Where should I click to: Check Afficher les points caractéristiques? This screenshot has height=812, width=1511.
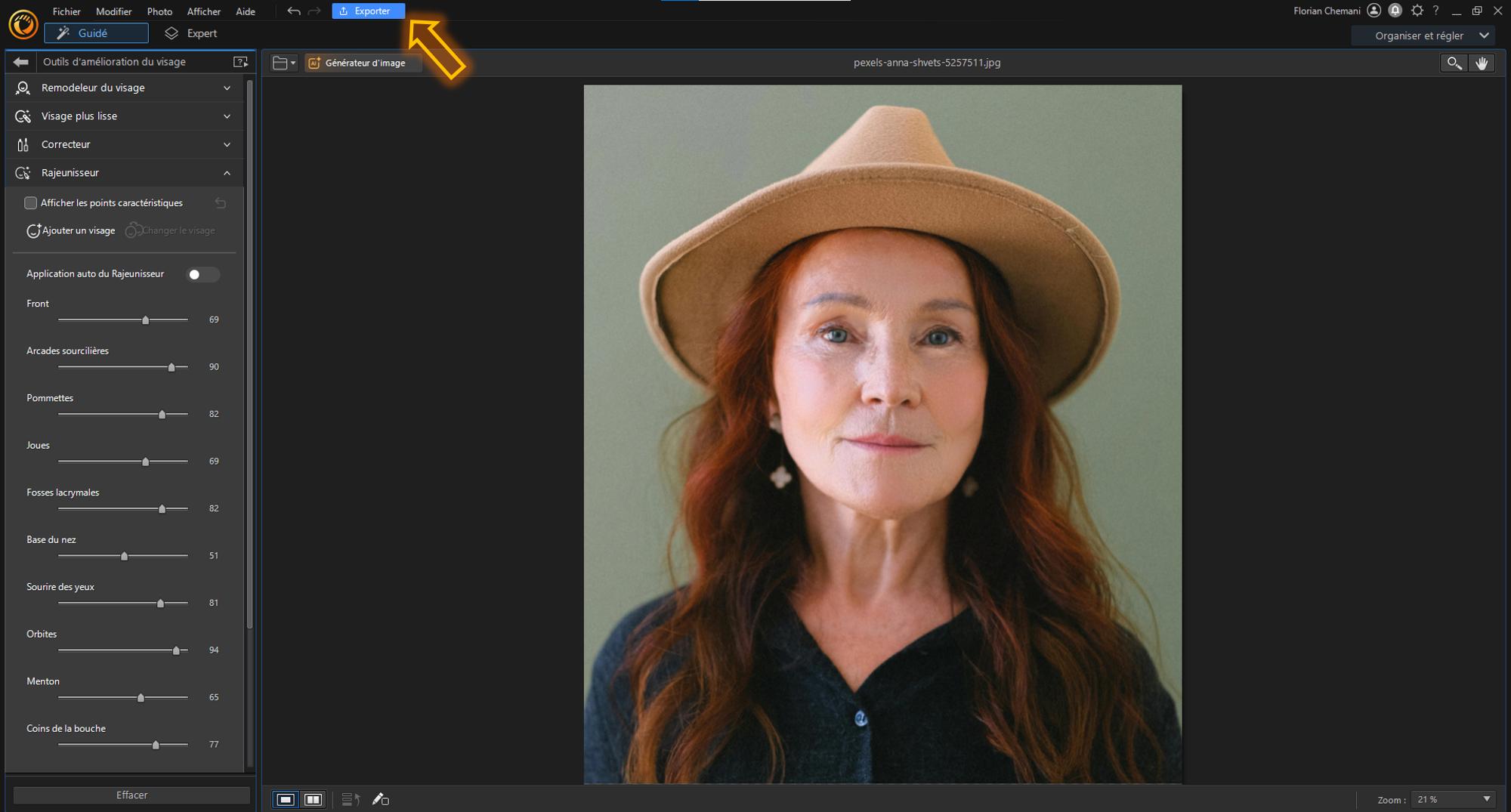click(30, 202)
